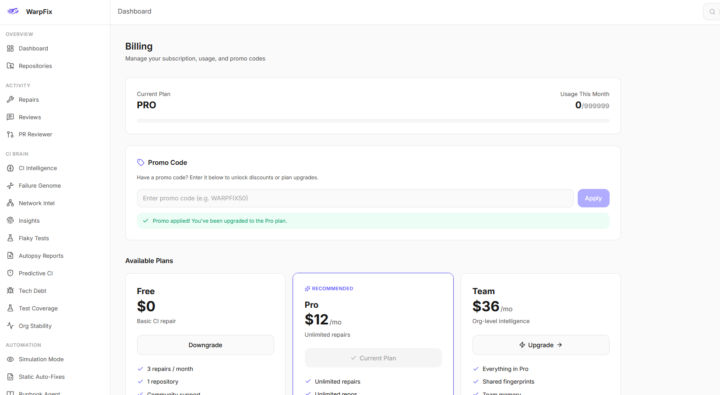Click the $36 Team plan price

pos(485,306)
